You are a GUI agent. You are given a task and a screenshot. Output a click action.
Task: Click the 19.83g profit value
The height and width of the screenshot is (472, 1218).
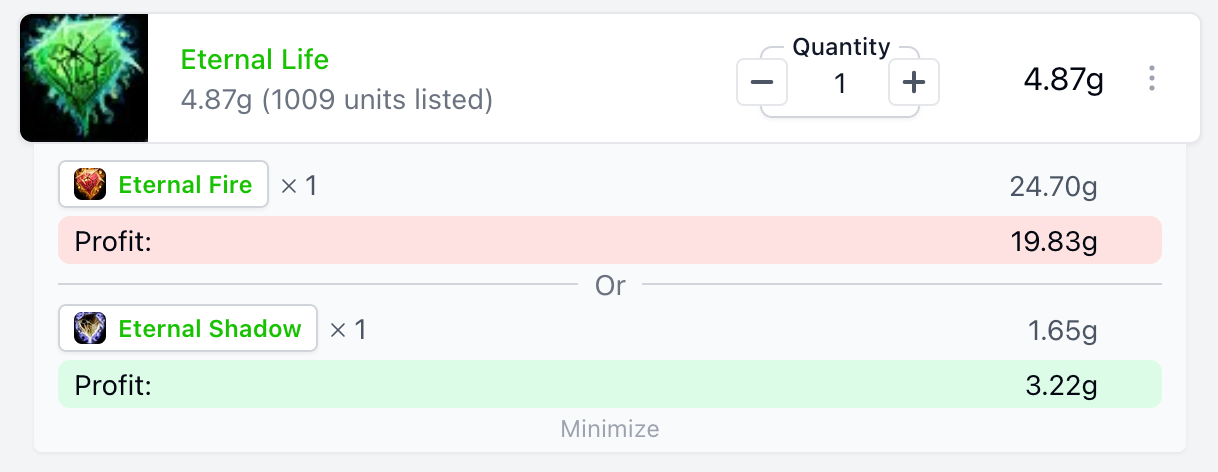1054,241
